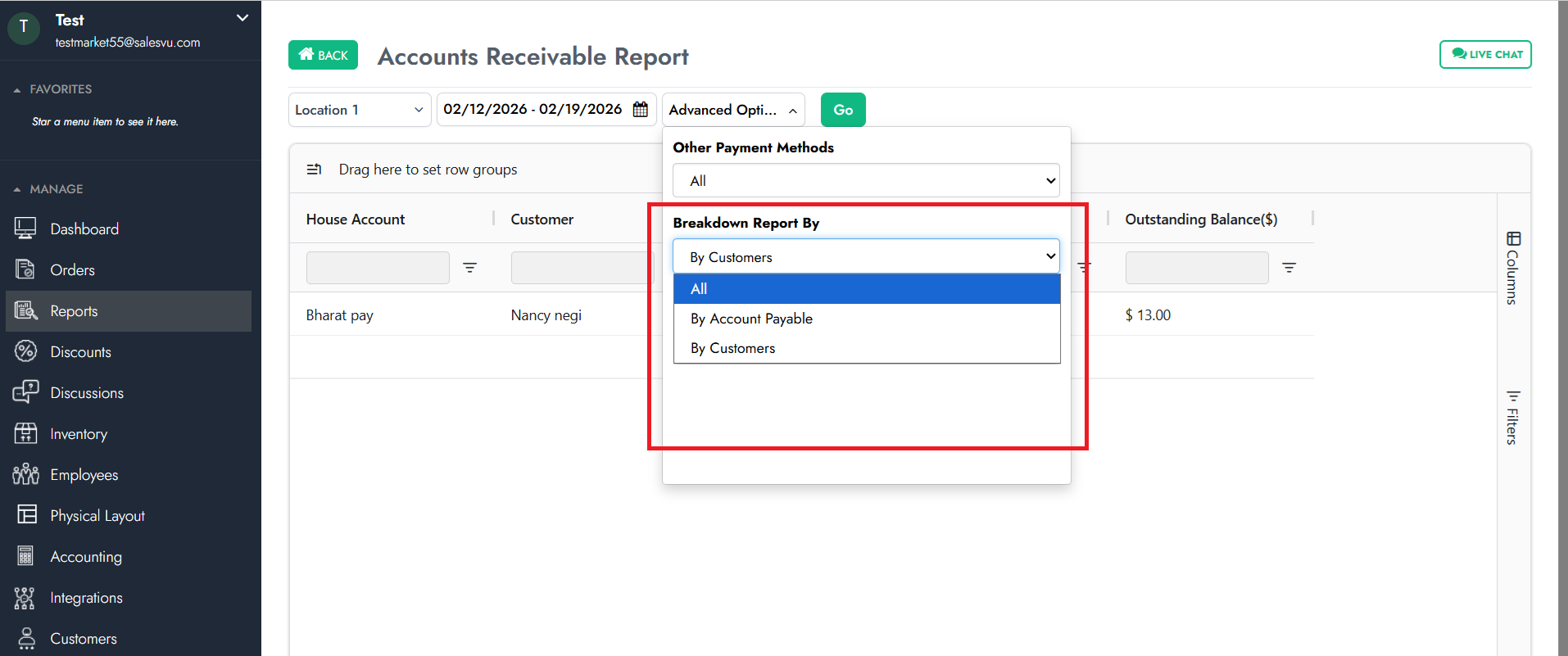
Task: Open the Location 1 dropdown
Action: point(359,110)
